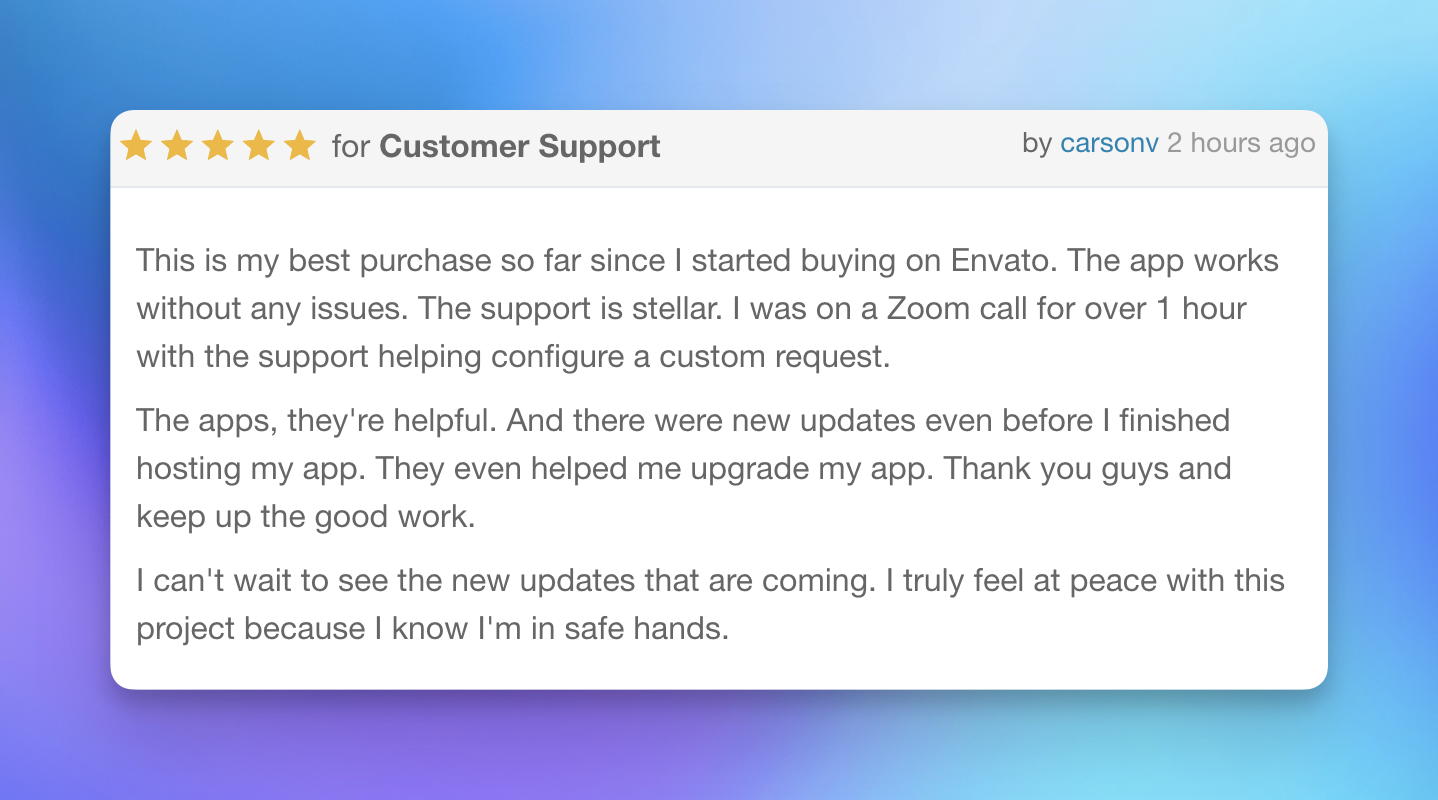Click the "2 hours ago" timestamp
The image size is (1438, 800).
click(x=1241, y=144)
